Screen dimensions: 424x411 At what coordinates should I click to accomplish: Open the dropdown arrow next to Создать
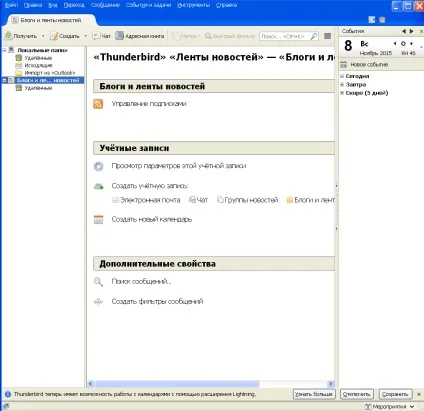tap(85, 36)
